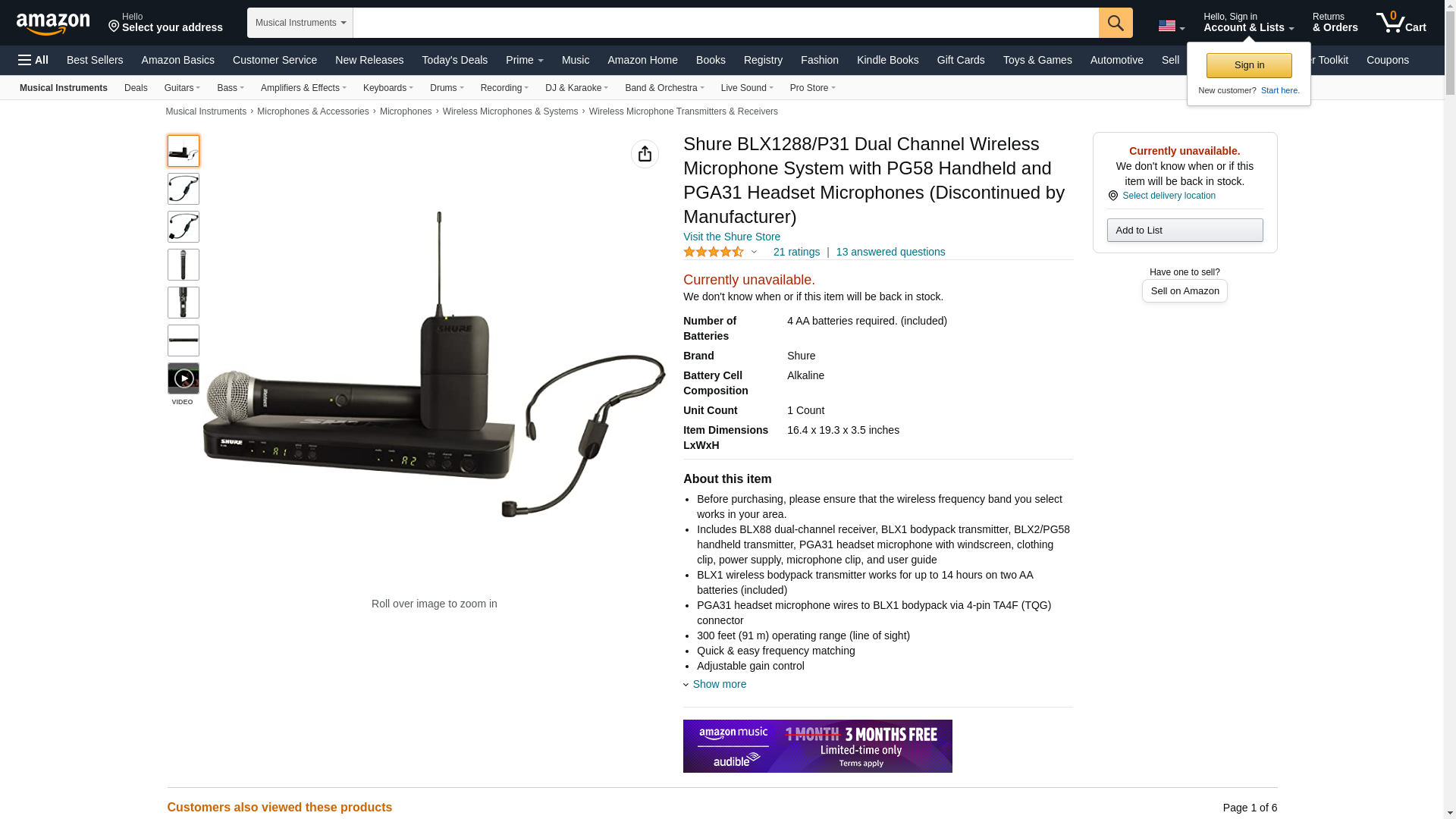The image size is (1456, 819).
Task: Click the magnifying glass search button
Action: (x=1115, y=23)
